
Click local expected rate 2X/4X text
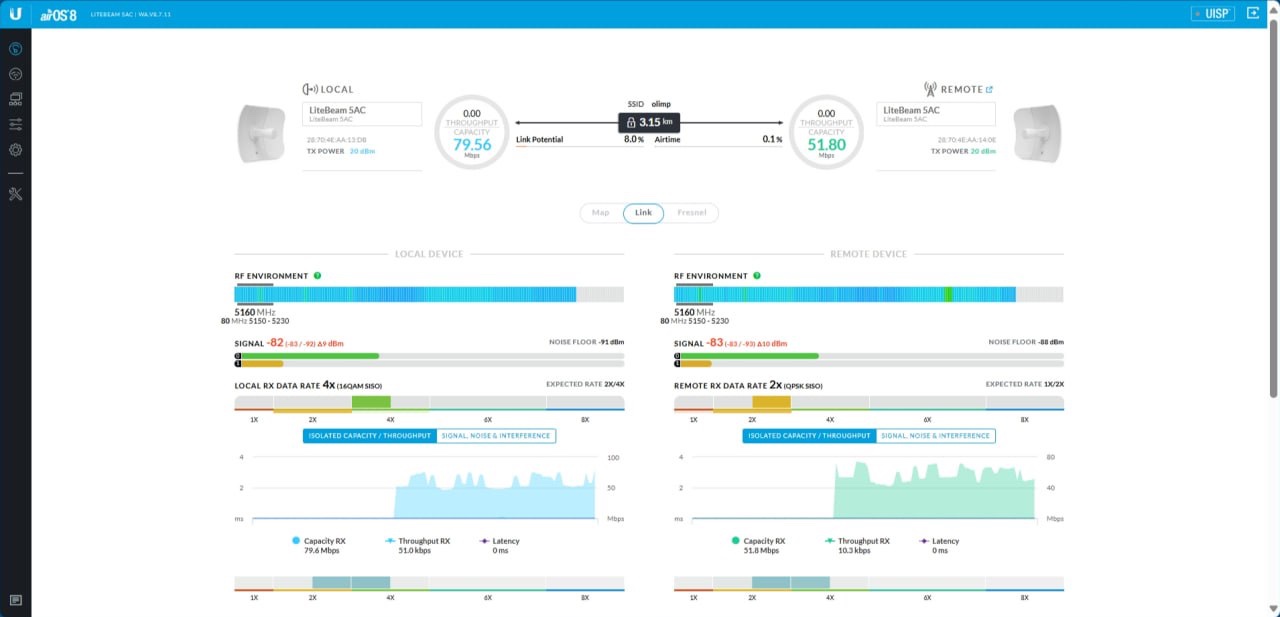click(x=585, y=384)
